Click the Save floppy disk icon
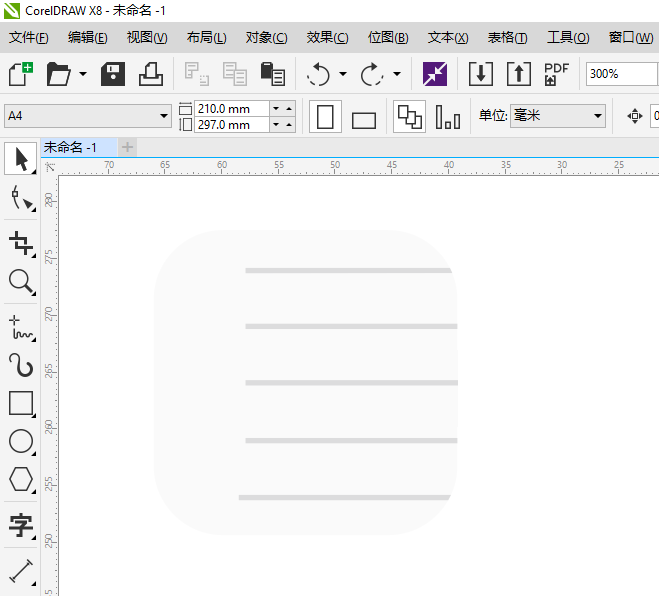 click(x=113, y=74)
